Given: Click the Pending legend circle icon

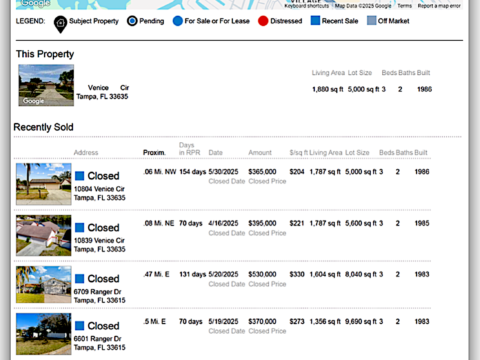Looking at the screenshot, I should tap(132, 21).
